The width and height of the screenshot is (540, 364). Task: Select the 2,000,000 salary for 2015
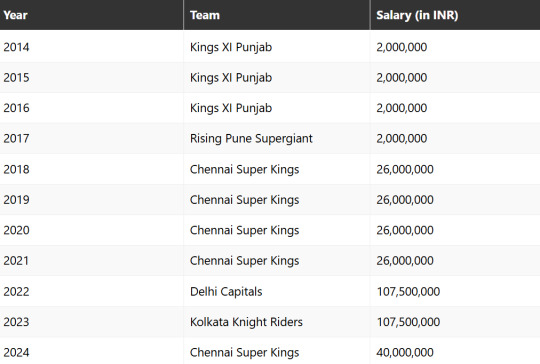[x=402, y=78]
